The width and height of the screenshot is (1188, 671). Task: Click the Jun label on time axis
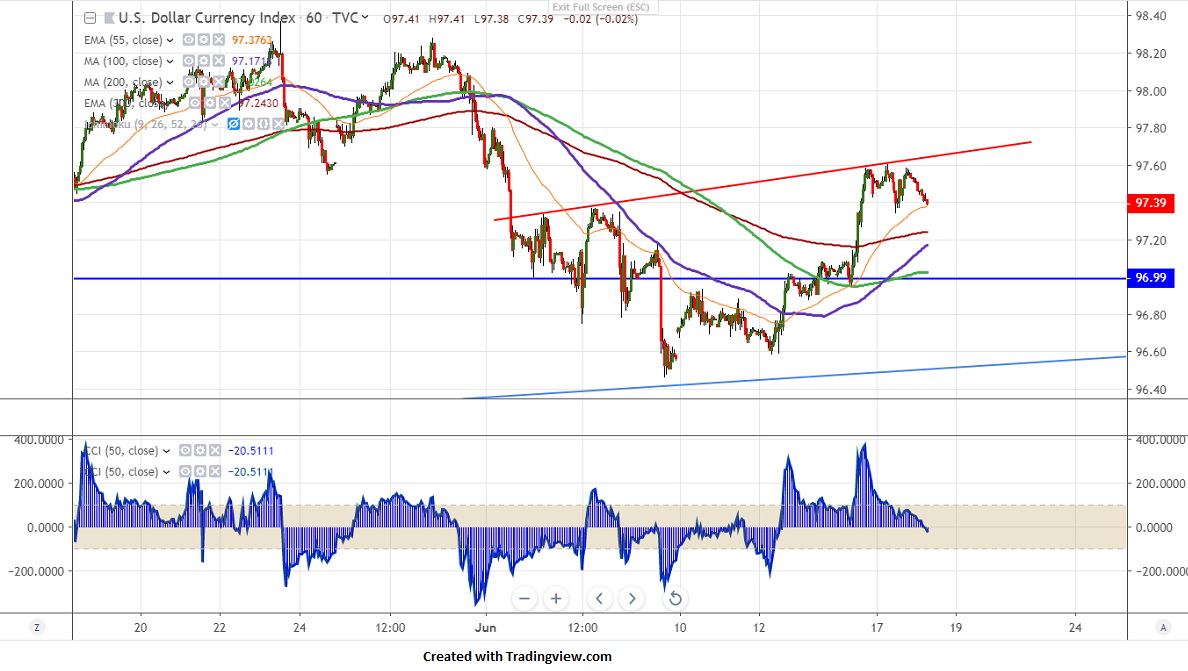tap(485, 628)
